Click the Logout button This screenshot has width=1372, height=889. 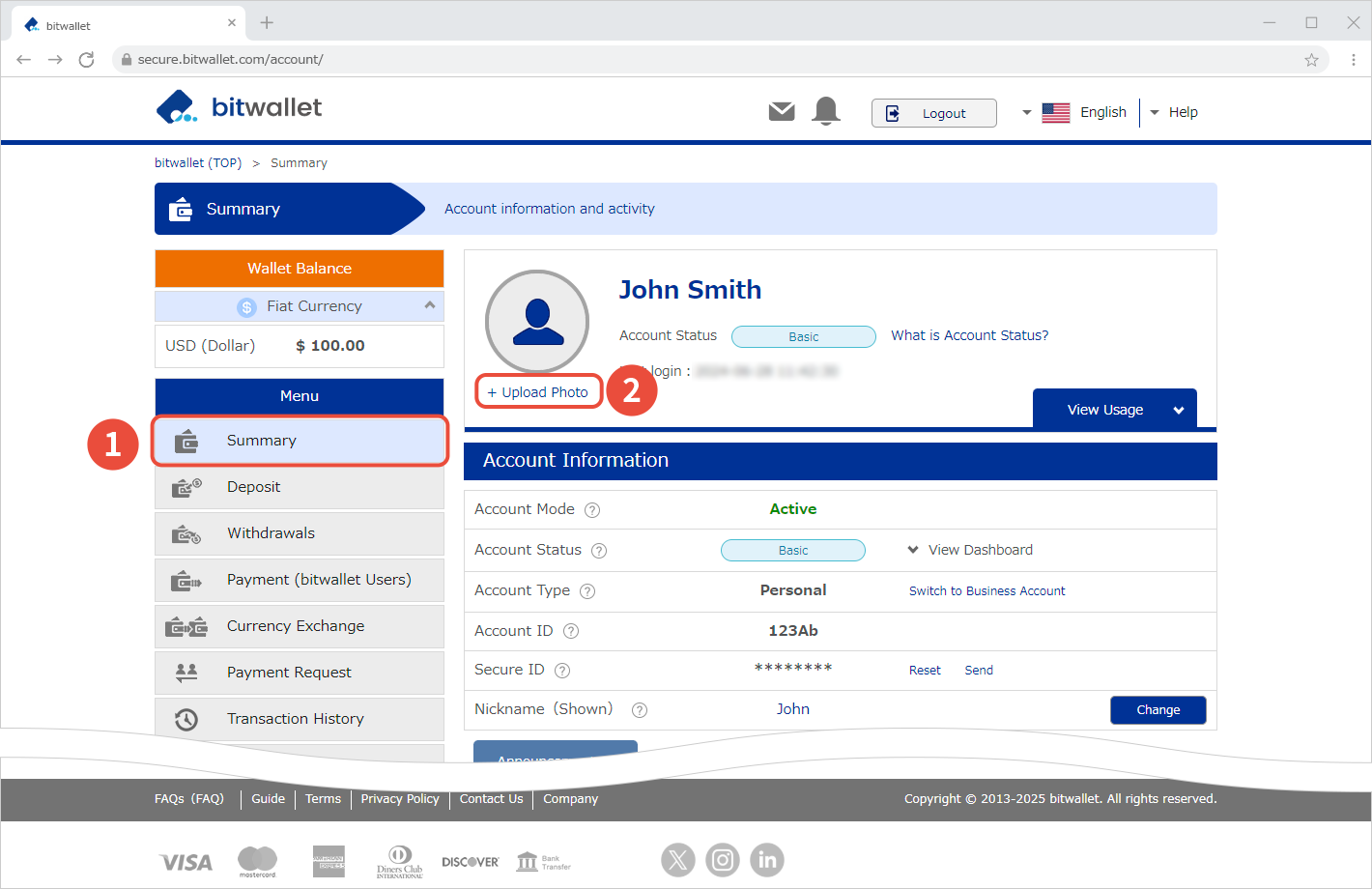933,113
